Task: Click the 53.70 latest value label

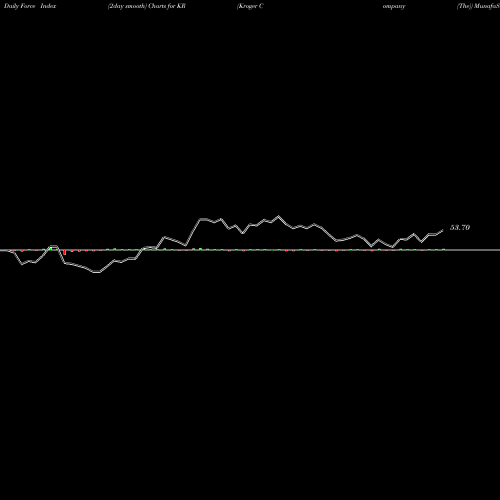Action: click(x=460, y=228)
